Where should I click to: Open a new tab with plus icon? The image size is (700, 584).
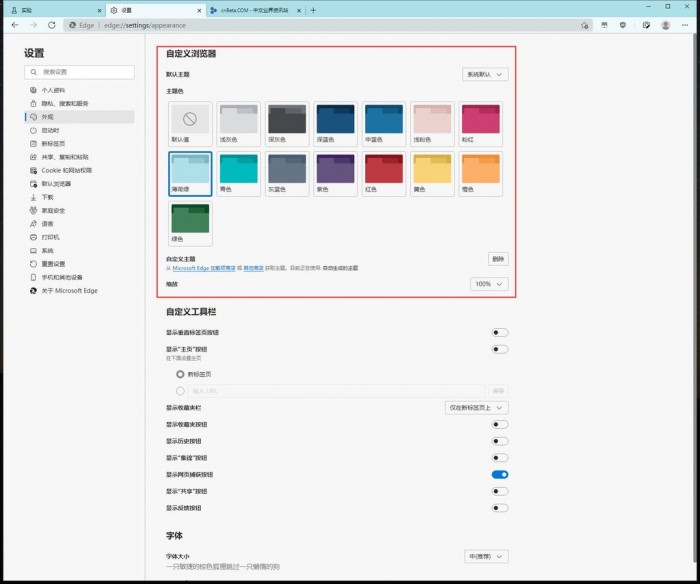pos(313,10)
